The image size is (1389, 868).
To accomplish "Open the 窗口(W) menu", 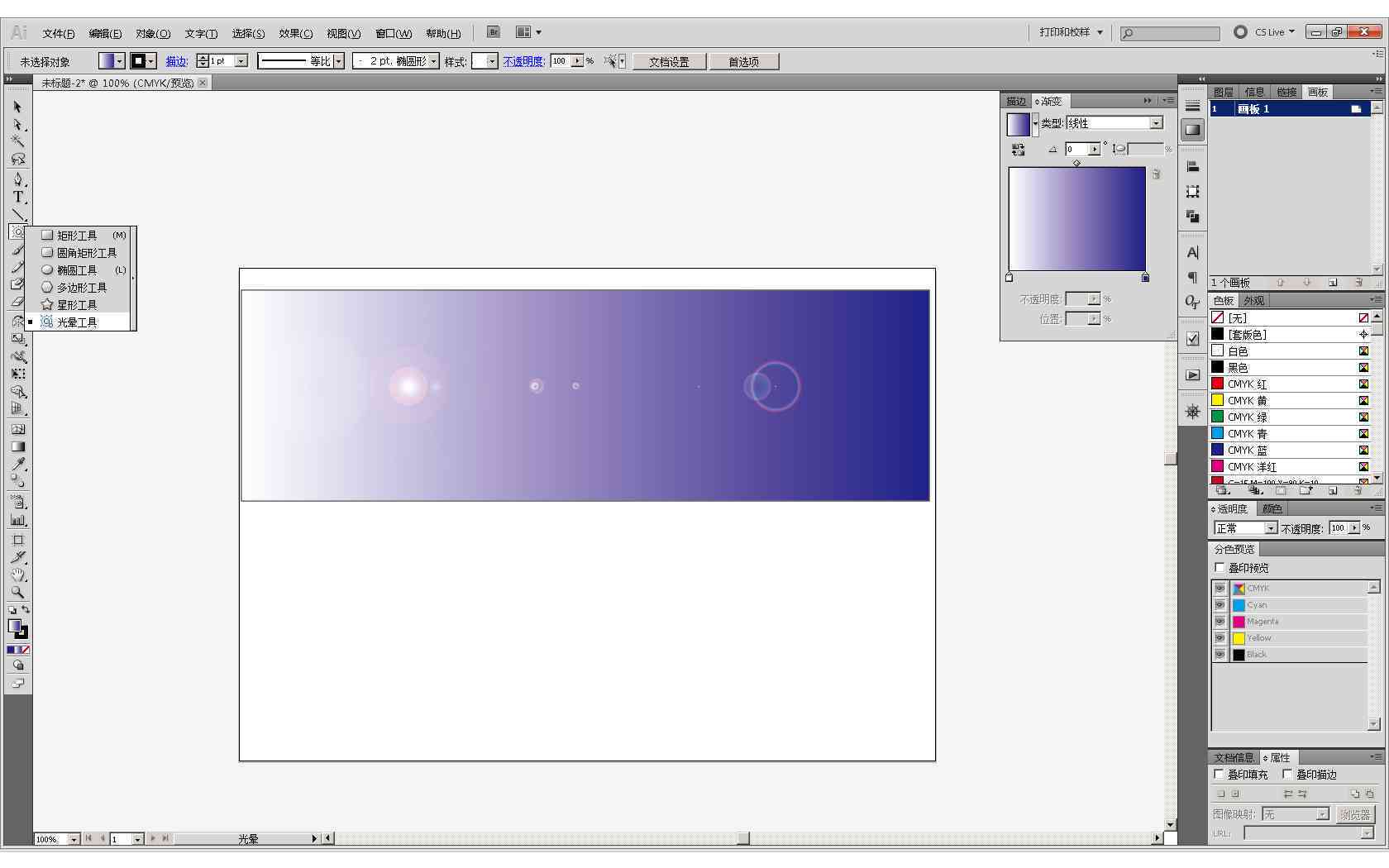I will (x=394, y=33).
